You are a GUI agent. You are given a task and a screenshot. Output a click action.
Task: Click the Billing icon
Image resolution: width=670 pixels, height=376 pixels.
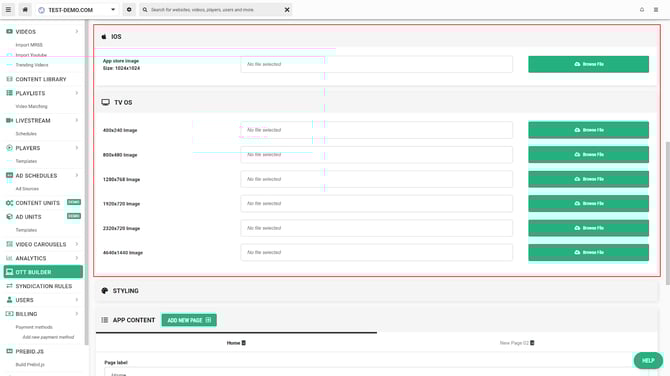tap(9, 314)
